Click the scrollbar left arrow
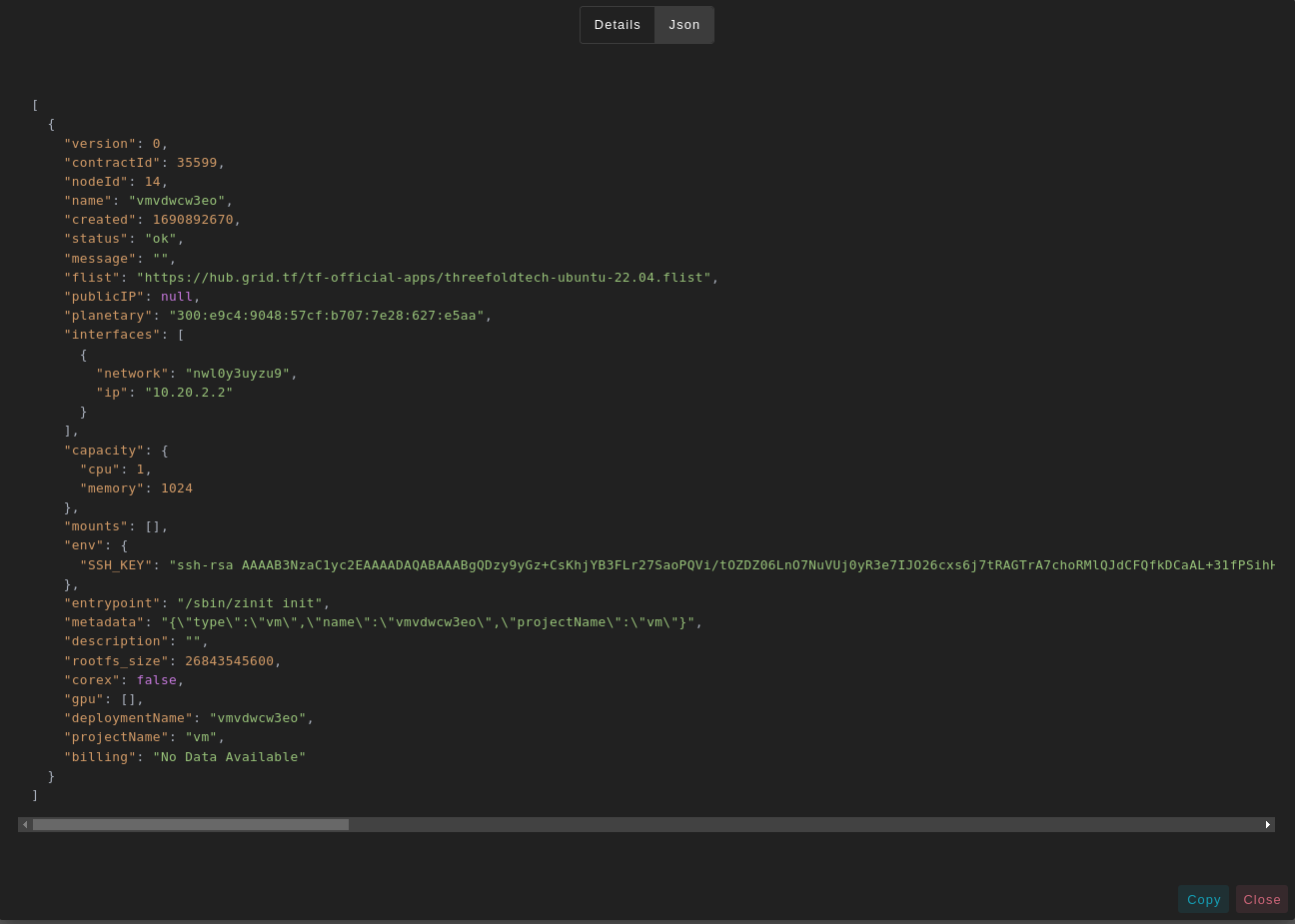The image size is (1295, 924). [x=25, y=825]
